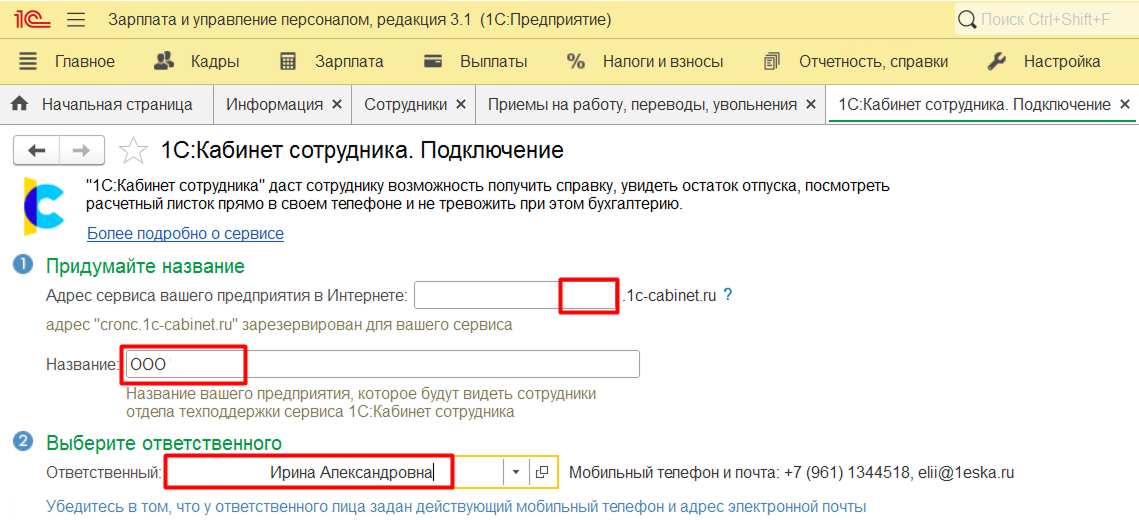Click the Выплаты card icon
Screen dimensions: 1139x520
[434, 61]
